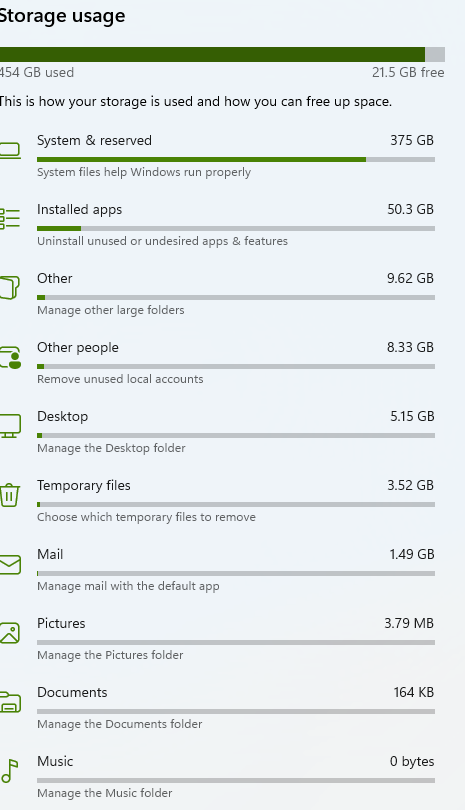The image size is (465, 810).
Task: Click the Mail envelope icon
Action: pyautogui.click(x=10, y=565)
